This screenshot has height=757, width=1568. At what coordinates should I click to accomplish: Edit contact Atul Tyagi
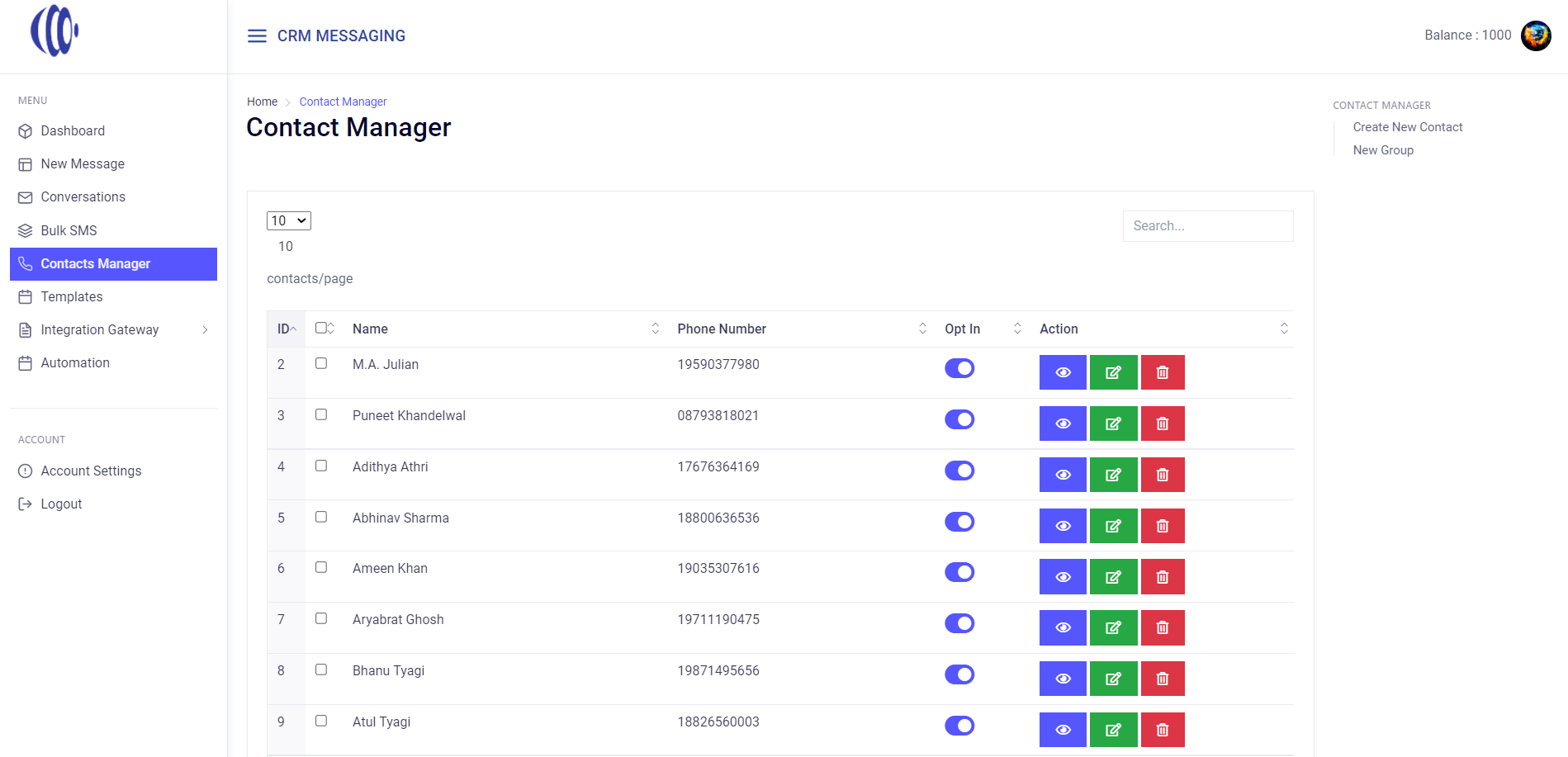click(1113, 730)
